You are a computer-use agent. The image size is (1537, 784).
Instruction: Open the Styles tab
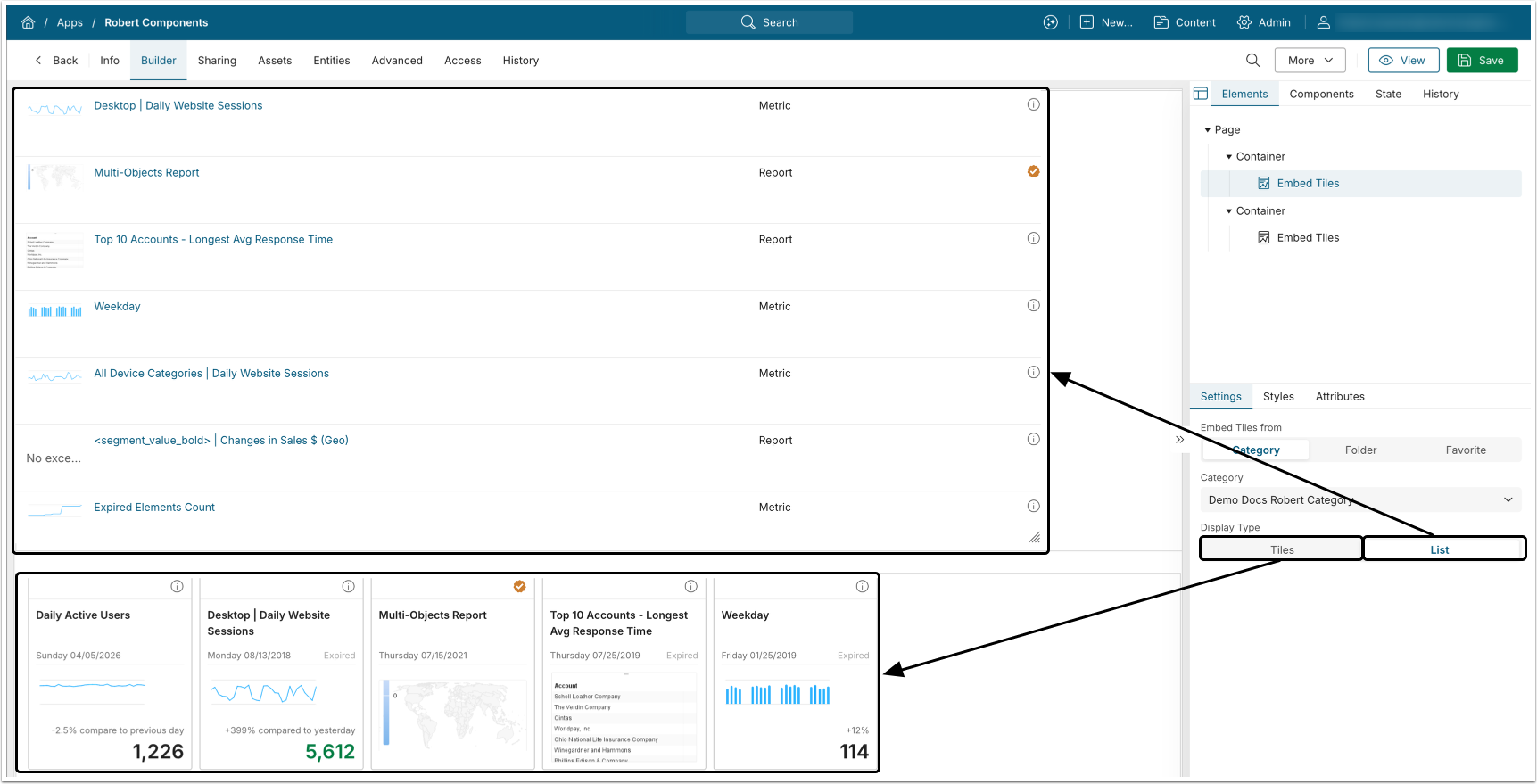[x=1278, y=397]
